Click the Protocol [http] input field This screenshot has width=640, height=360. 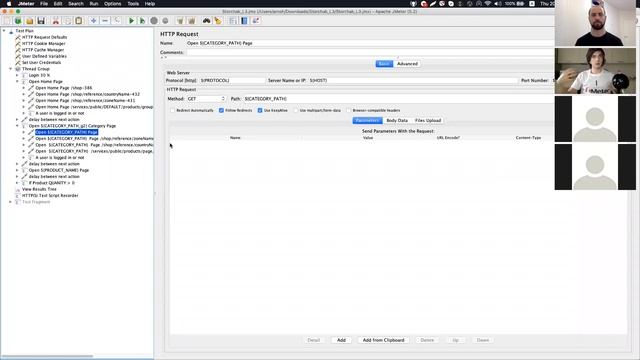pos(232,80)
